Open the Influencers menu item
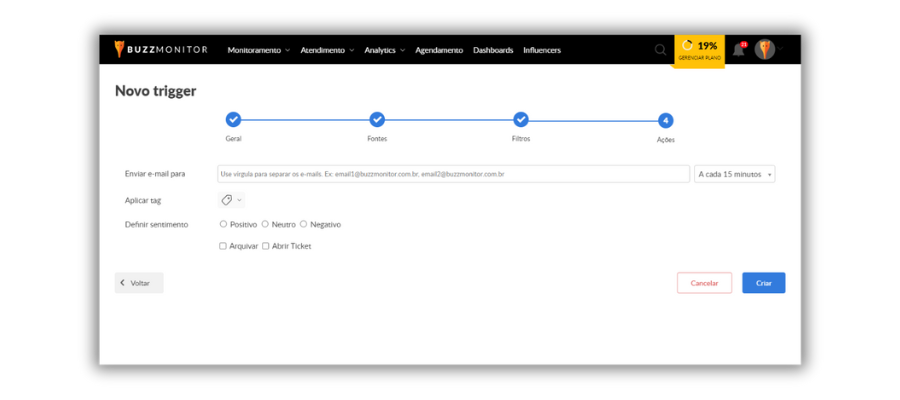Viewport: 900px width, 400px height. point(542,50)
